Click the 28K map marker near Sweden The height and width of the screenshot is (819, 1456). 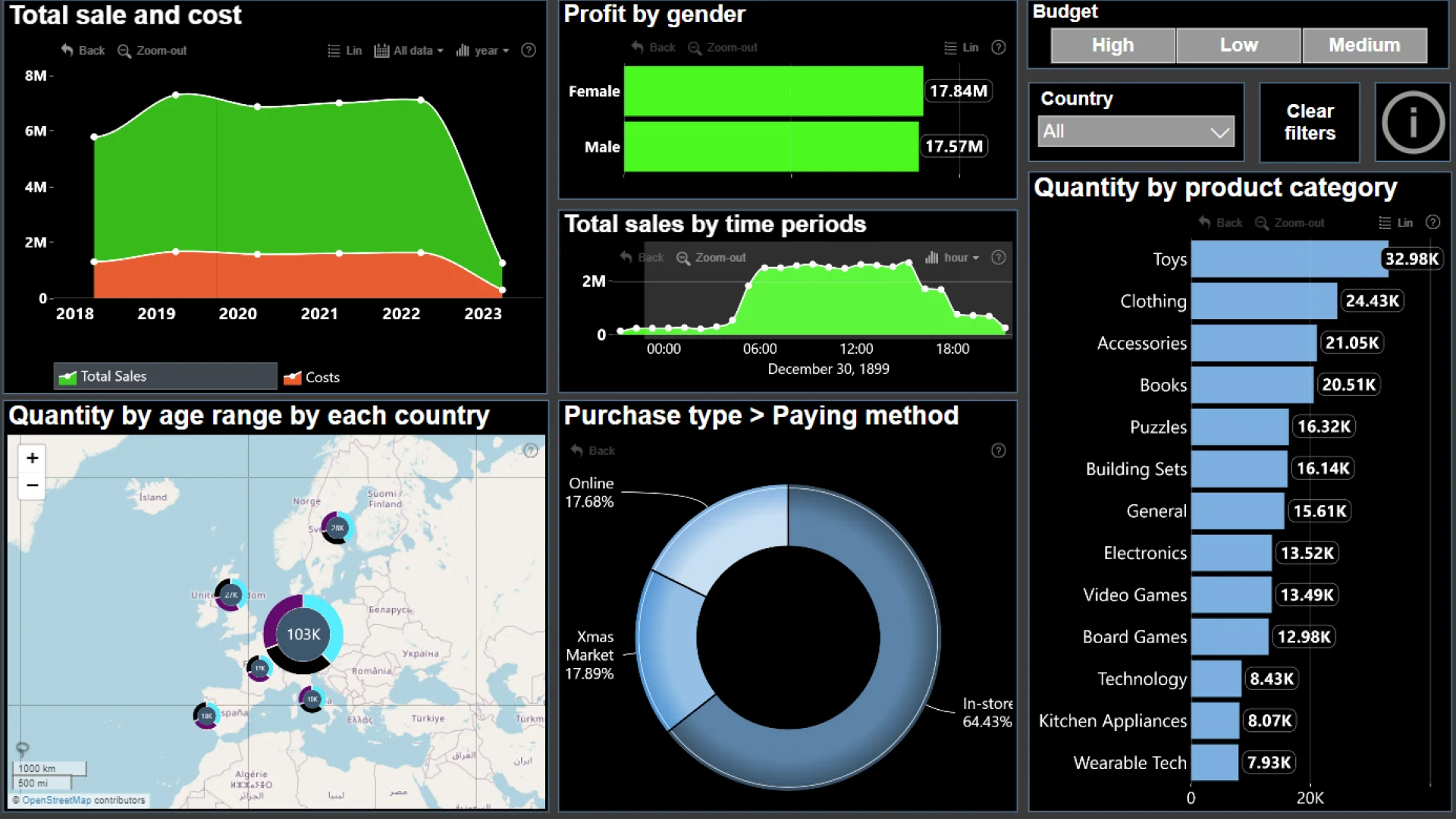(337, 528)
